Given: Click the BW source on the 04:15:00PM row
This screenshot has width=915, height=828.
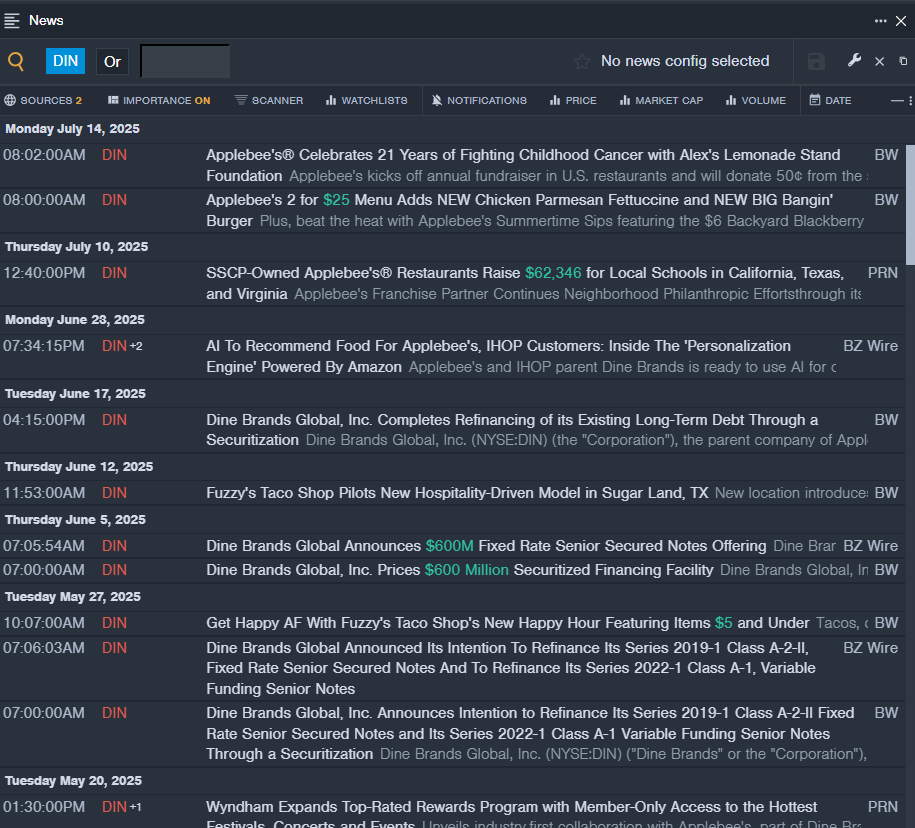Looking at the screenshot, I should pyautogui.click(x=886, y=420).
